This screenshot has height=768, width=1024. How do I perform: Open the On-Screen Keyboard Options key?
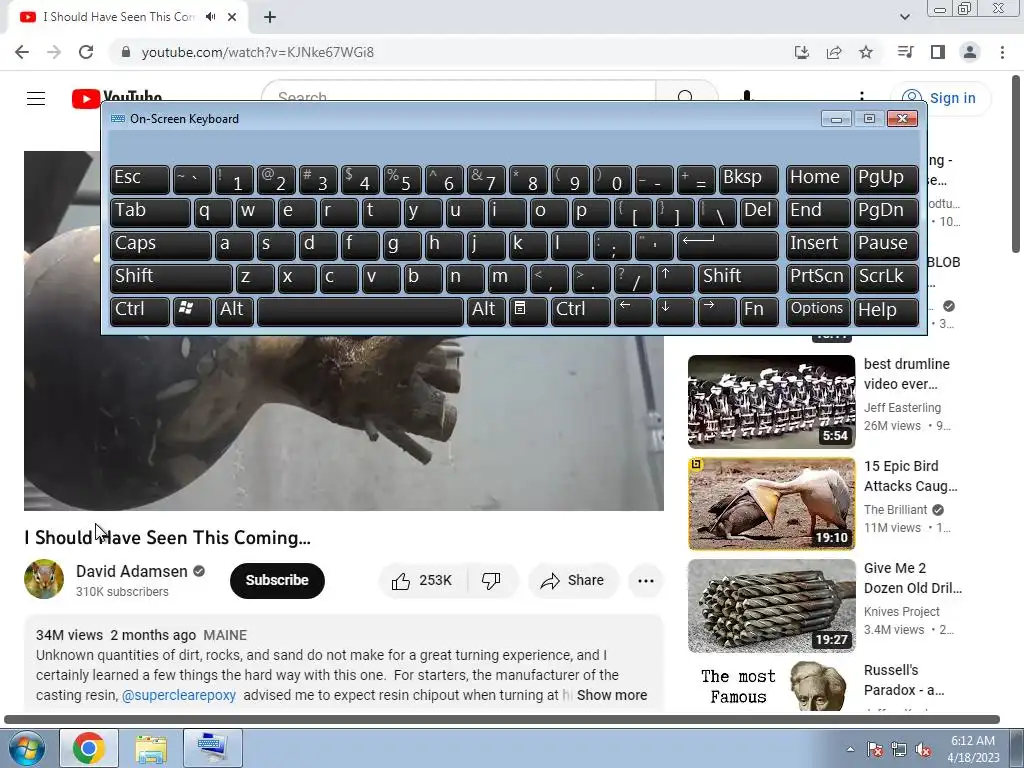pyautogui.click(x=818, y=310)
